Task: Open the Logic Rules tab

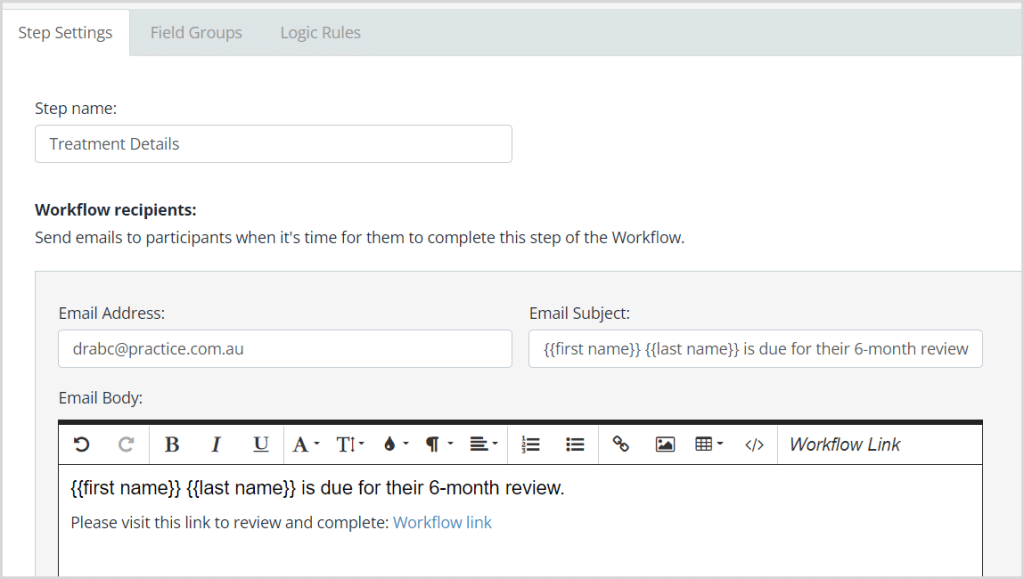Action: (320, 32)
